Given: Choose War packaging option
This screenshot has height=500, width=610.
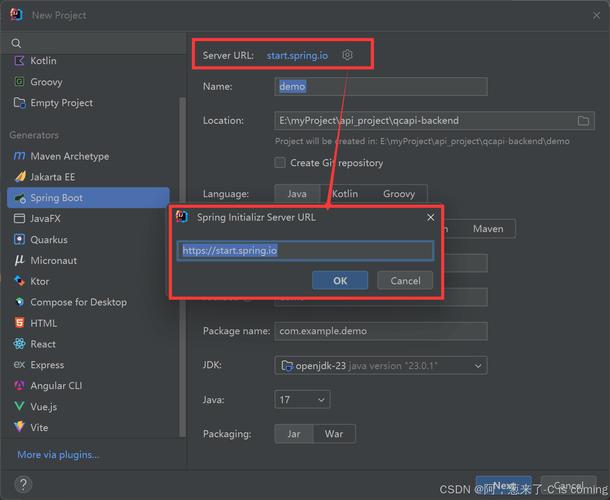Looking at the screenshot, I should pos(333,434).
